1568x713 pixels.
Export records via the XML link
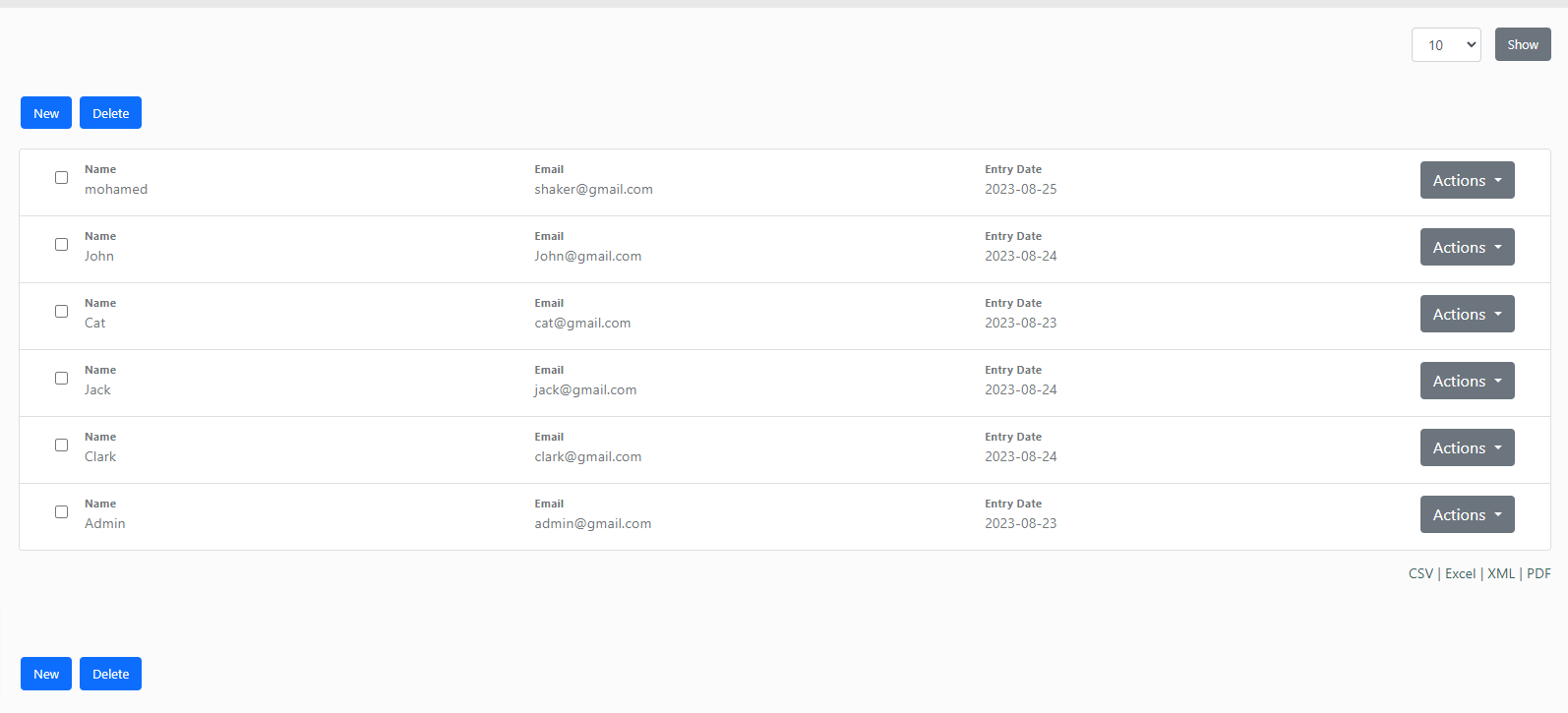tap(1500, 574)
